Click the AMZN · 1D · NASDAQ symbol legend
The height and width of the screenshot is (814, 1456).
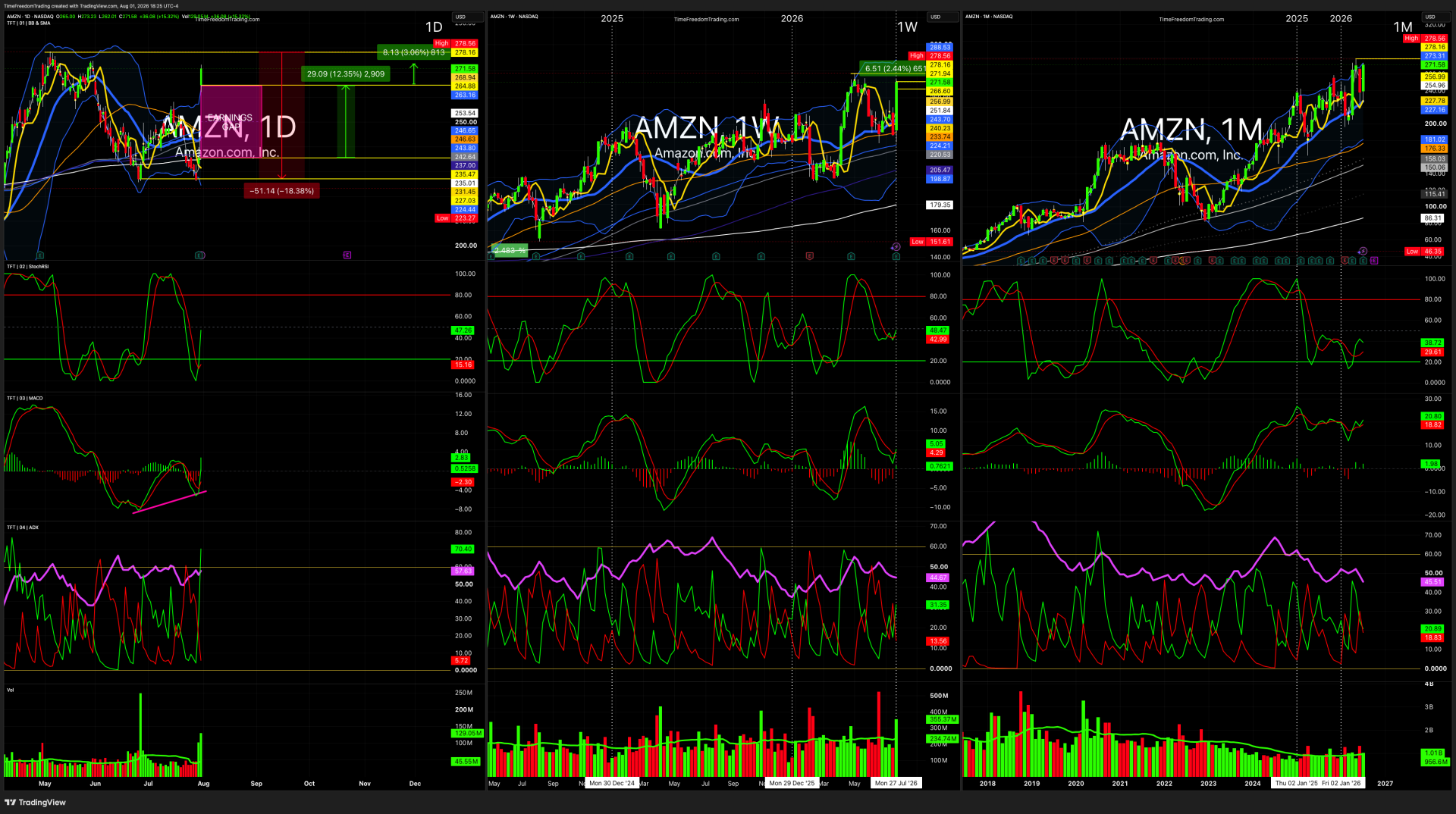30,17
